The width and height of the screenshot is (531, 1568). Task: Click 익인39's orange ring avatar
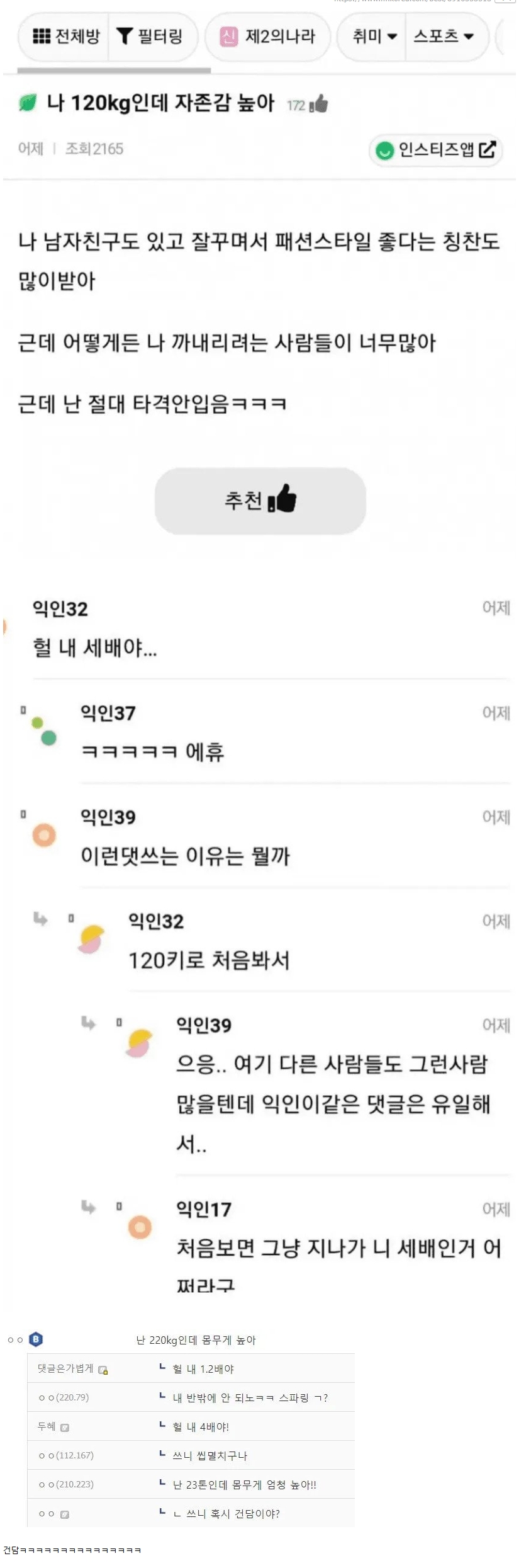click(x=44, y=835)
